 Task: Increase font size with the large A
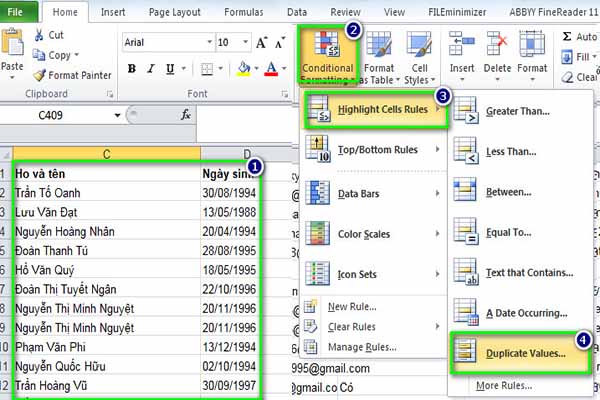261,42
